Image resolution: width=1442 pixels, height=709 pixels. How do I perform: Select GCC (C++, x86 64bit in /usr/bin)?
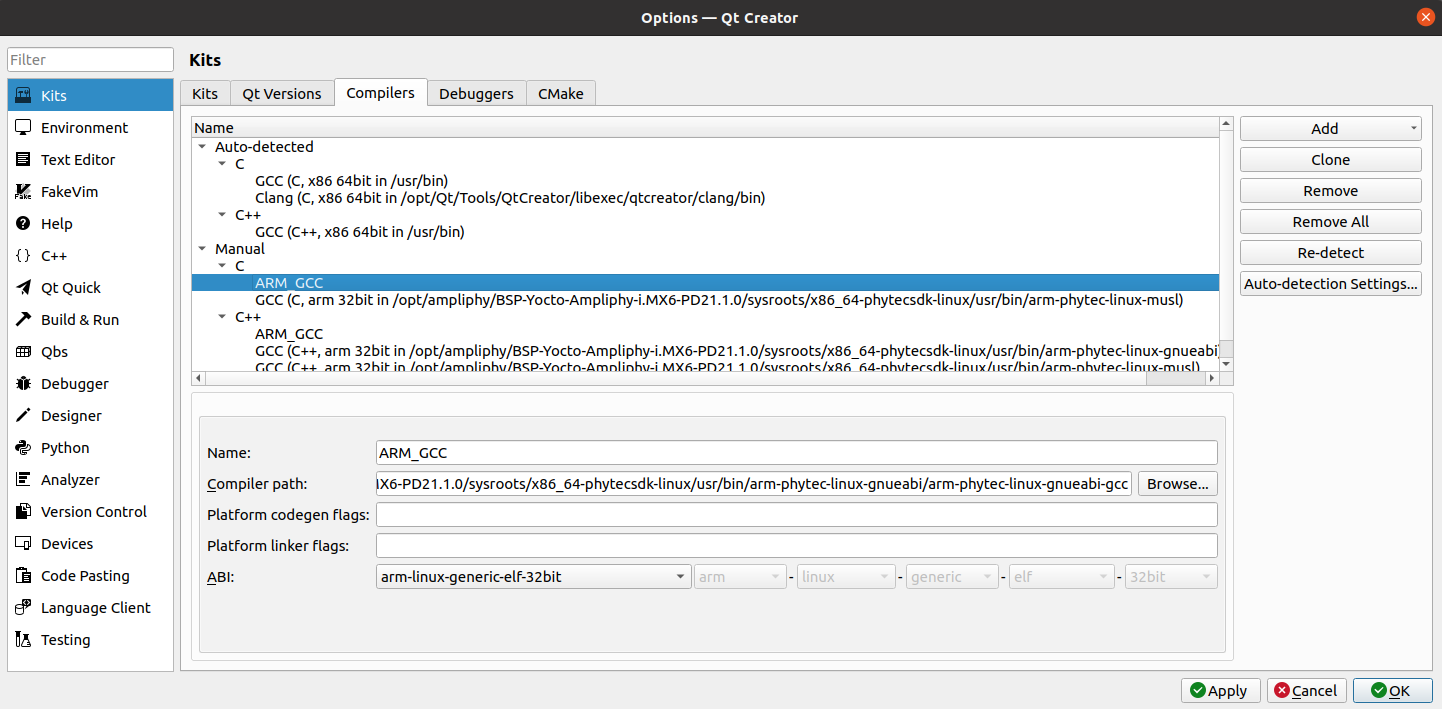point(360,232)
